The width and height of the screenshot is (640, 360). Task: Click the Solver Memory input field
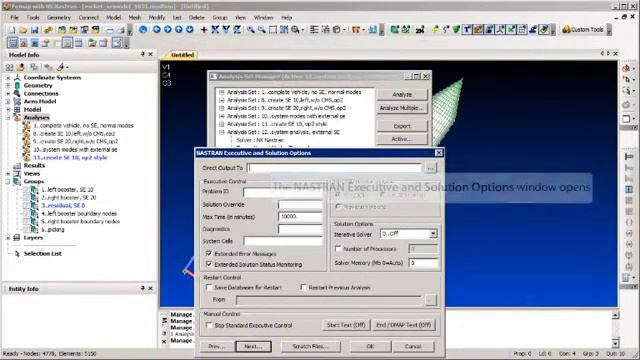423,263
